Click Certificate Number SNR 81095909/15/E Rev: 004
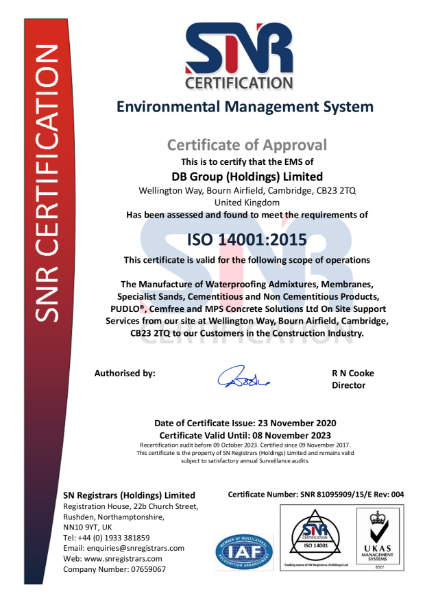This screenshot has width=425, height=600. (316, 495)
